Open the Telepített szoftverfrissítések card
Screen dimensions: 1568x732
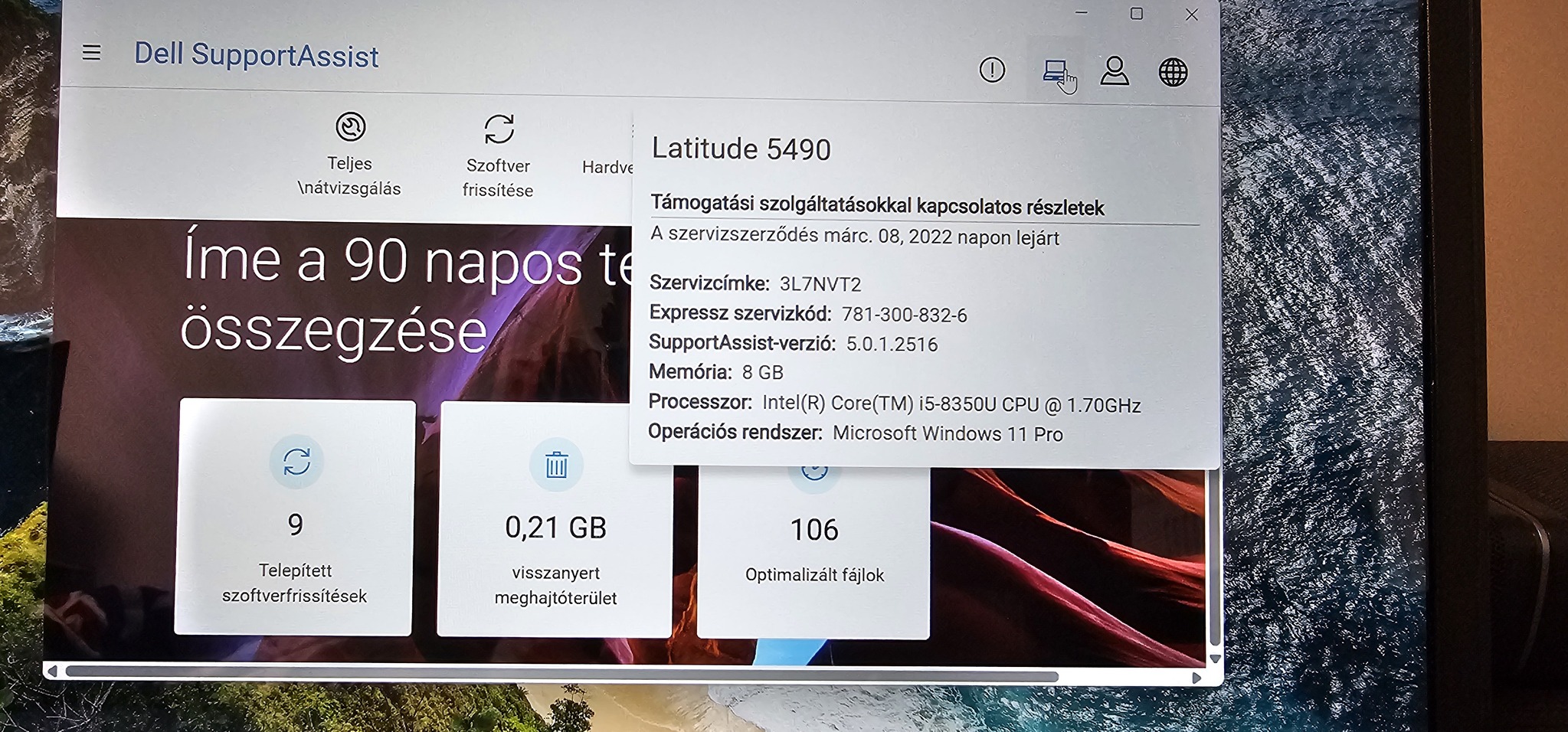pyautogui.click(x=295, y=517)
